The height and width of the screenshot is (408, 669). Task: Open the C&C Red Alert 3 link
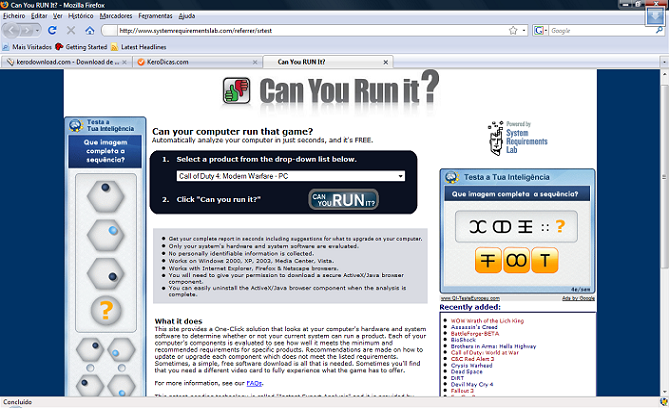(x=472, y=359)
